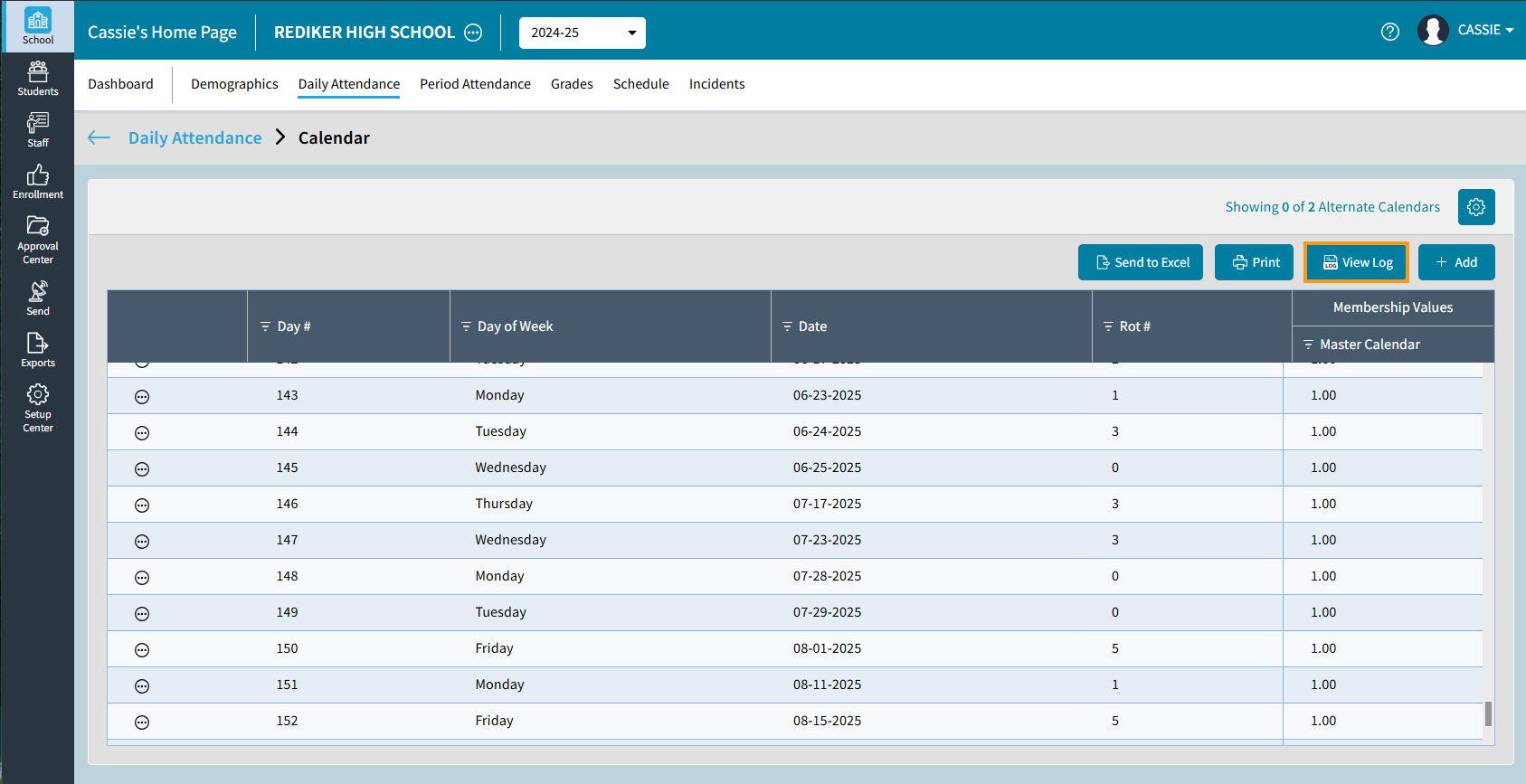Switch to the Demographics tab
This screenshot has height=784, width=1526.
coord(234,84)
